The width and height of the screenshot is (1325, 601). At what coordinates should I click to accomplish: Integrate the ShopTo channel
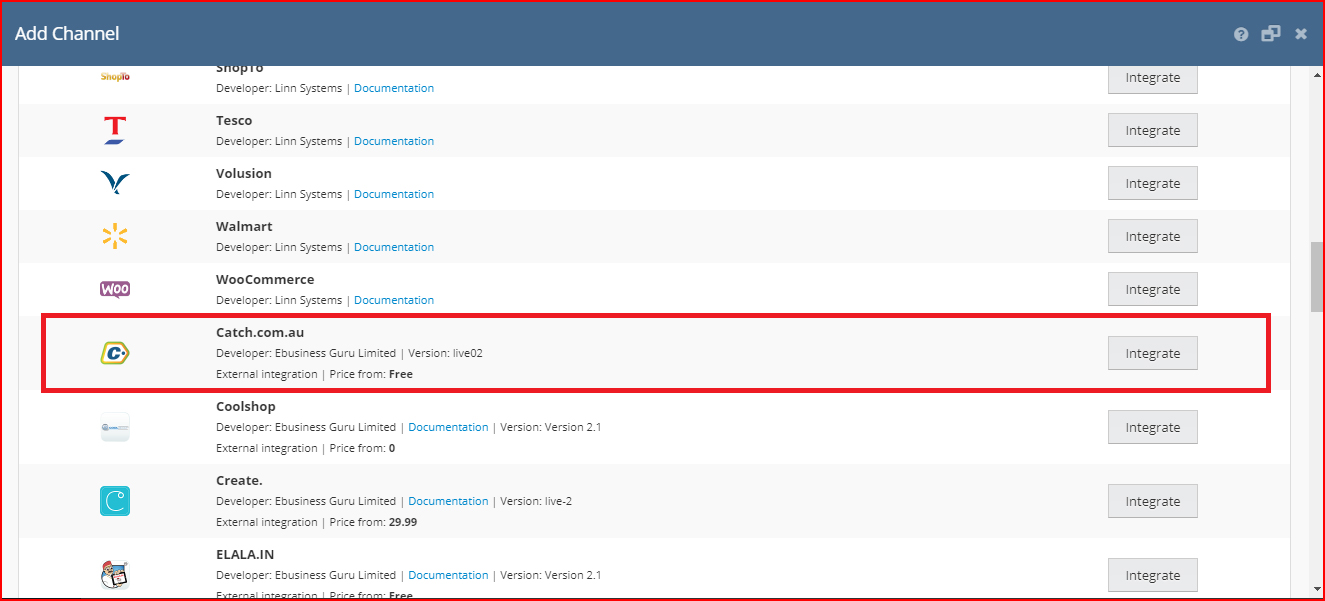pyautogui.click(x=1153, y=78)
